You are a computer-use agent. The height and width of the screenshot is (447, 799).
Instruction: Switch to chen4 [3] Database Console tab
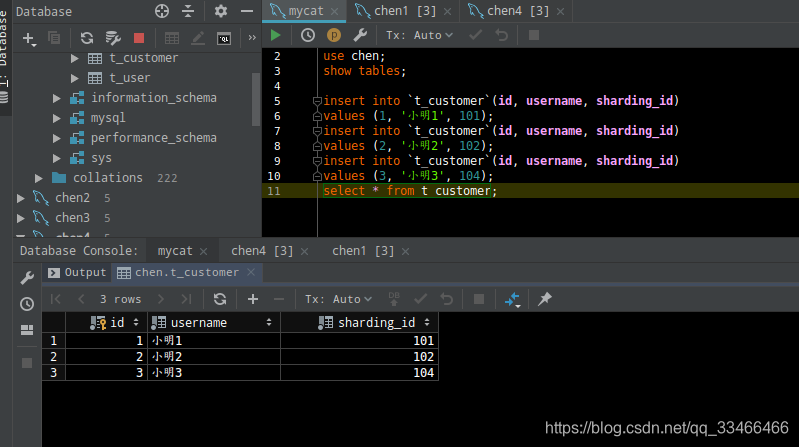[x=262, y=251]
